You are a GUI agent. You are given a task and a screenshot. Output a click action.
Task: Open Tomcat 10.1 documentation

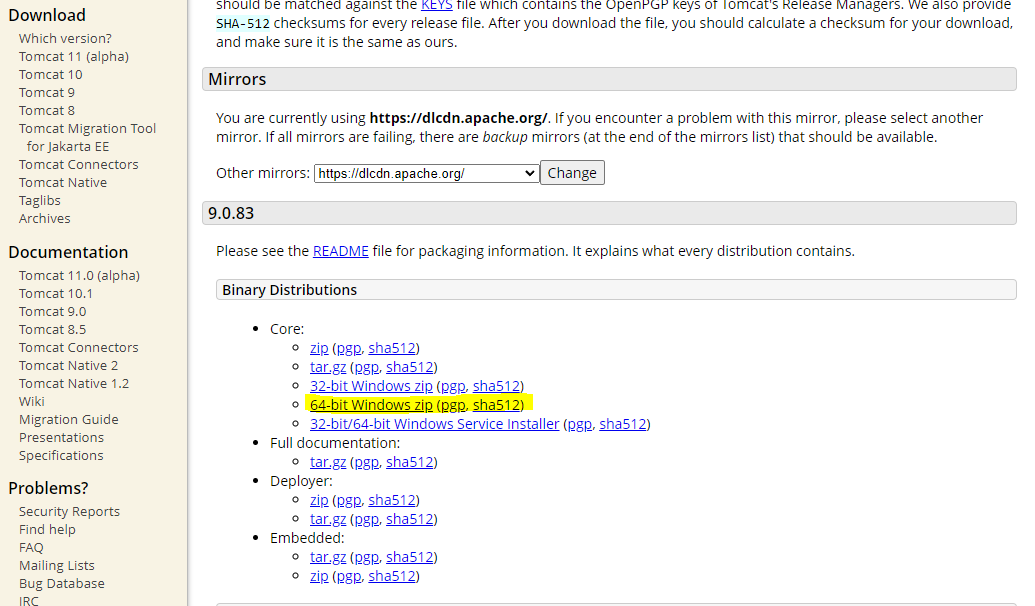pyautogui.click(x=55, y=294)
